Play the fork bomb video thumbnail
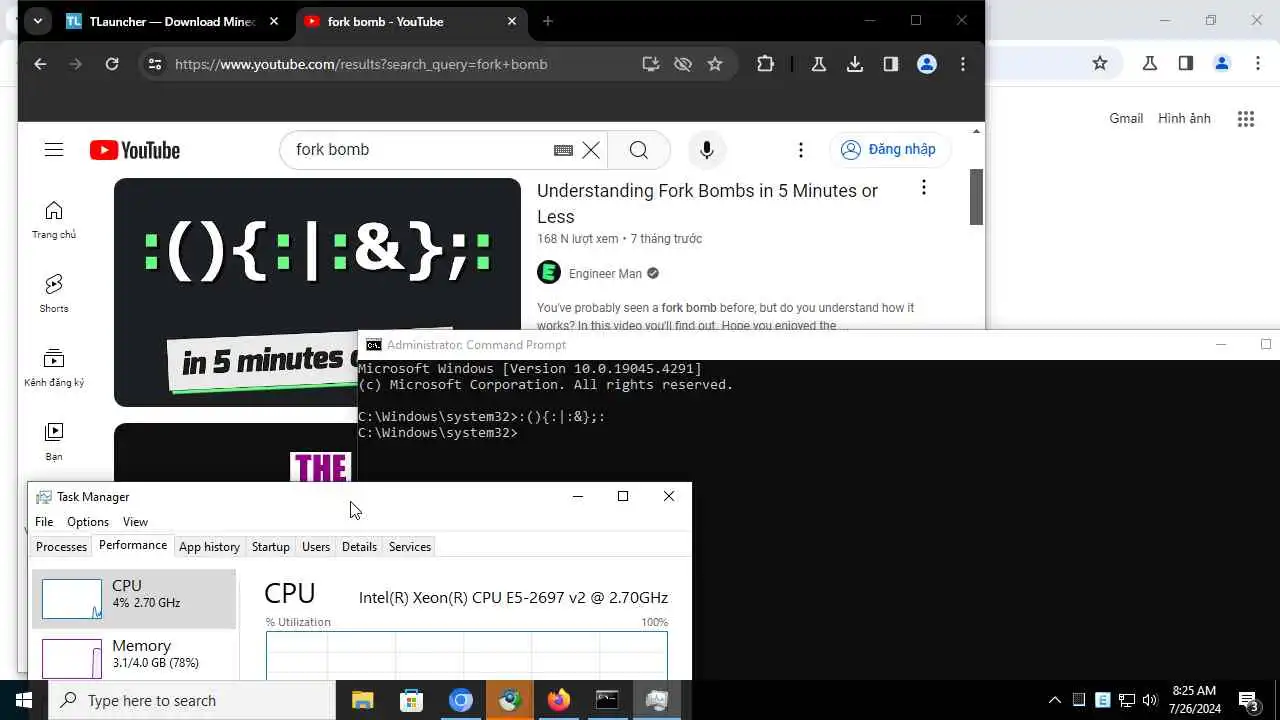Image resolution: width=1280 pixels, height=720 pixels. (317, 292)
